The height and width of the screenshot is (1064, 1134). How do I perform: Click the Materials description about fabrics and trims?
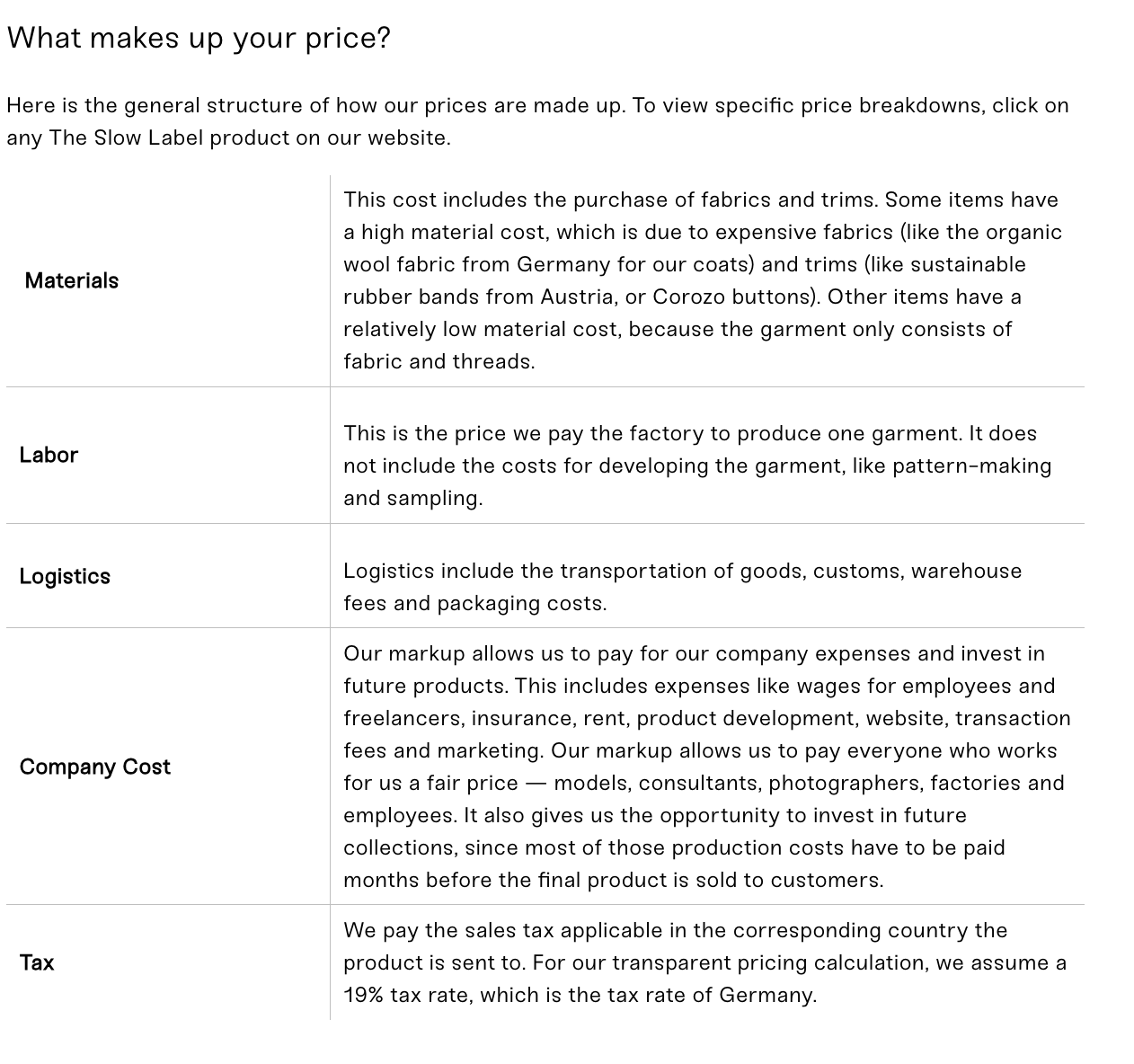pyautogui.click(x=703, y=280)
